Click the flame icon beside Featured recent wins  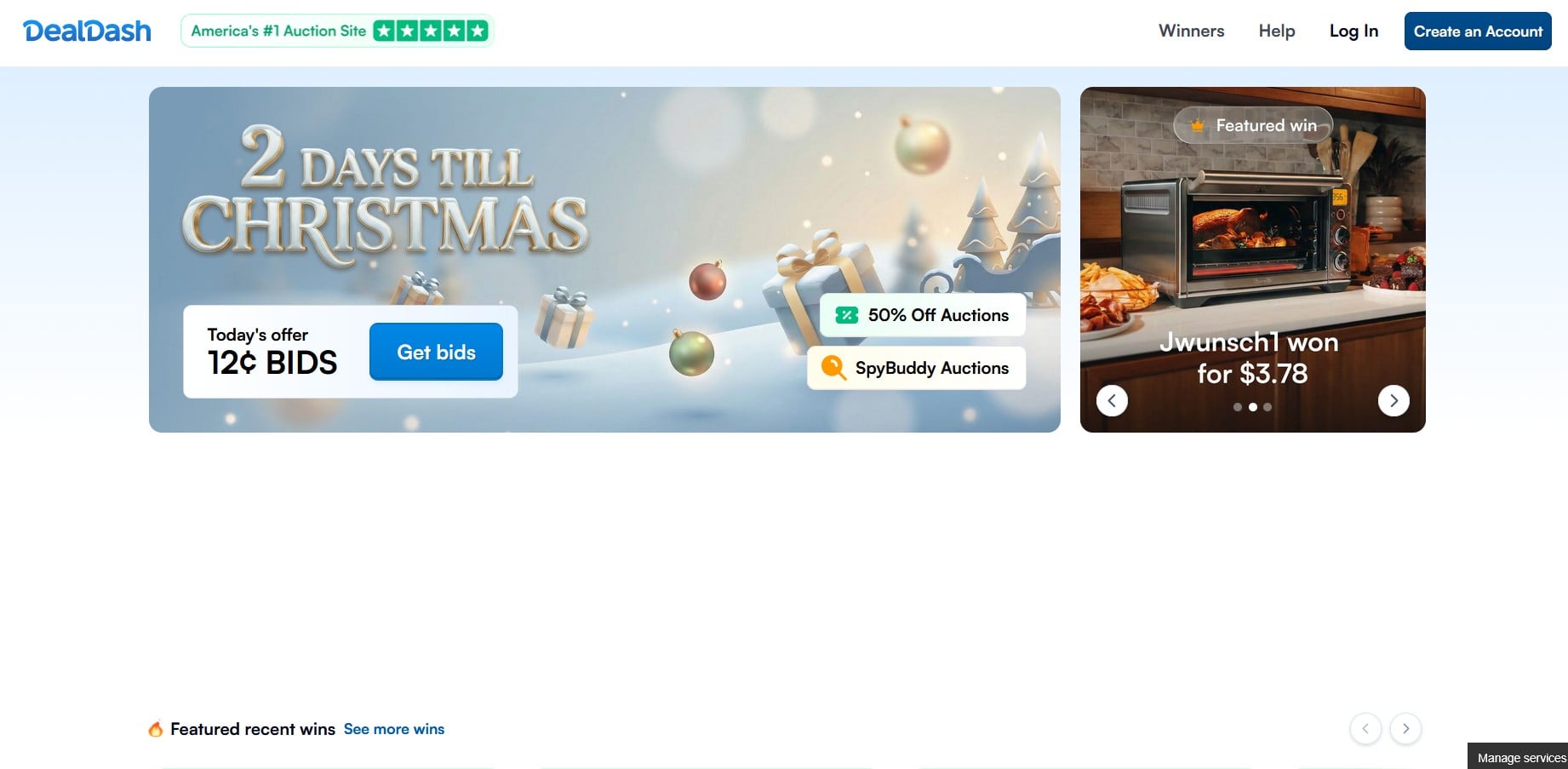(156, 729)
